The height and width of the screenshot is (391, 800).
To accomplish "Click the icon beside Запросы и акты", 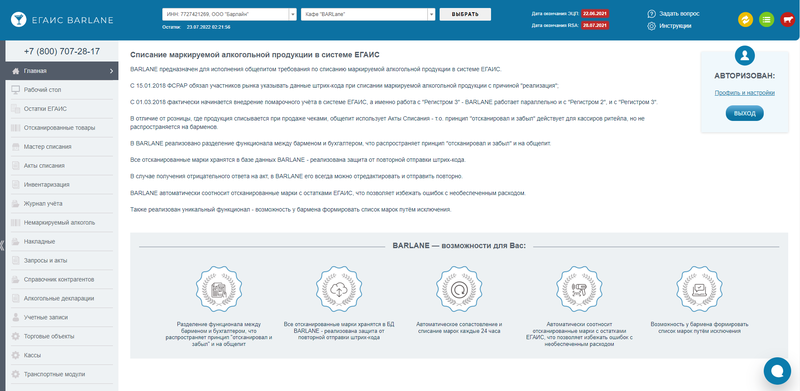I will 15,260.
